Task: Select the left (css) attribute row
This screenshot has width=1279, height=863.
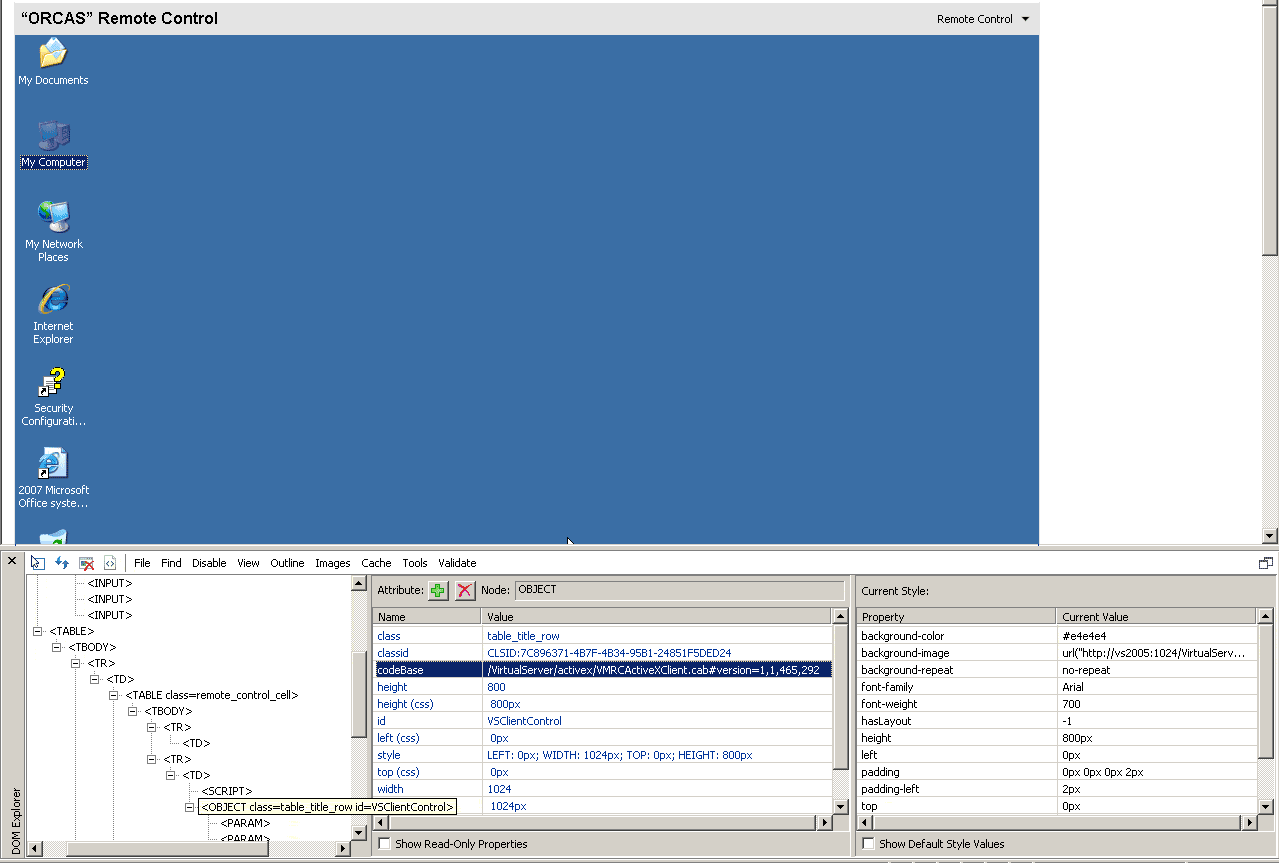Action: (x=602, y=738)
